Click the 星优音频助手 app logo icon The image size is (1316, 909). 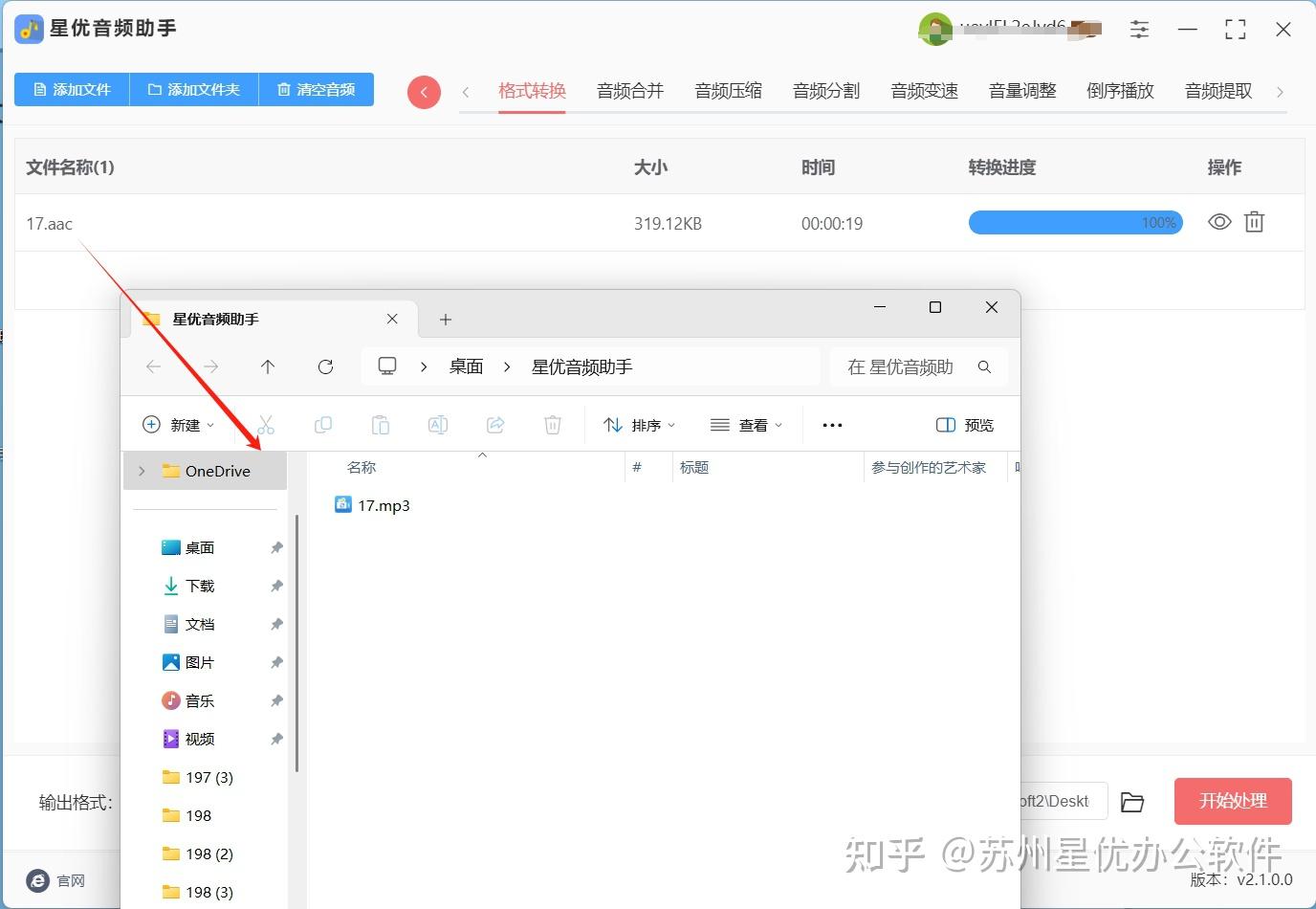pyautogui.click(x=28, y=29)
